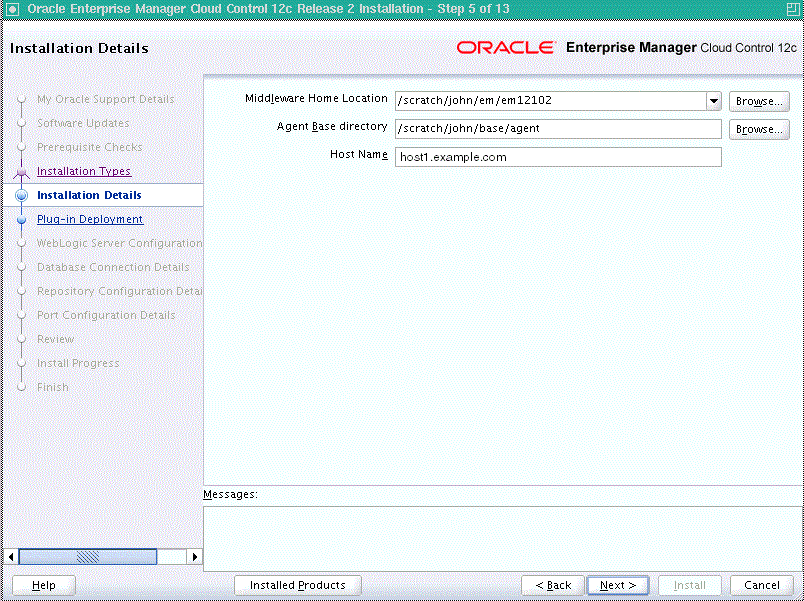Go Back to the previous step
Screen dimensions: 804x601
pos(553,585)
